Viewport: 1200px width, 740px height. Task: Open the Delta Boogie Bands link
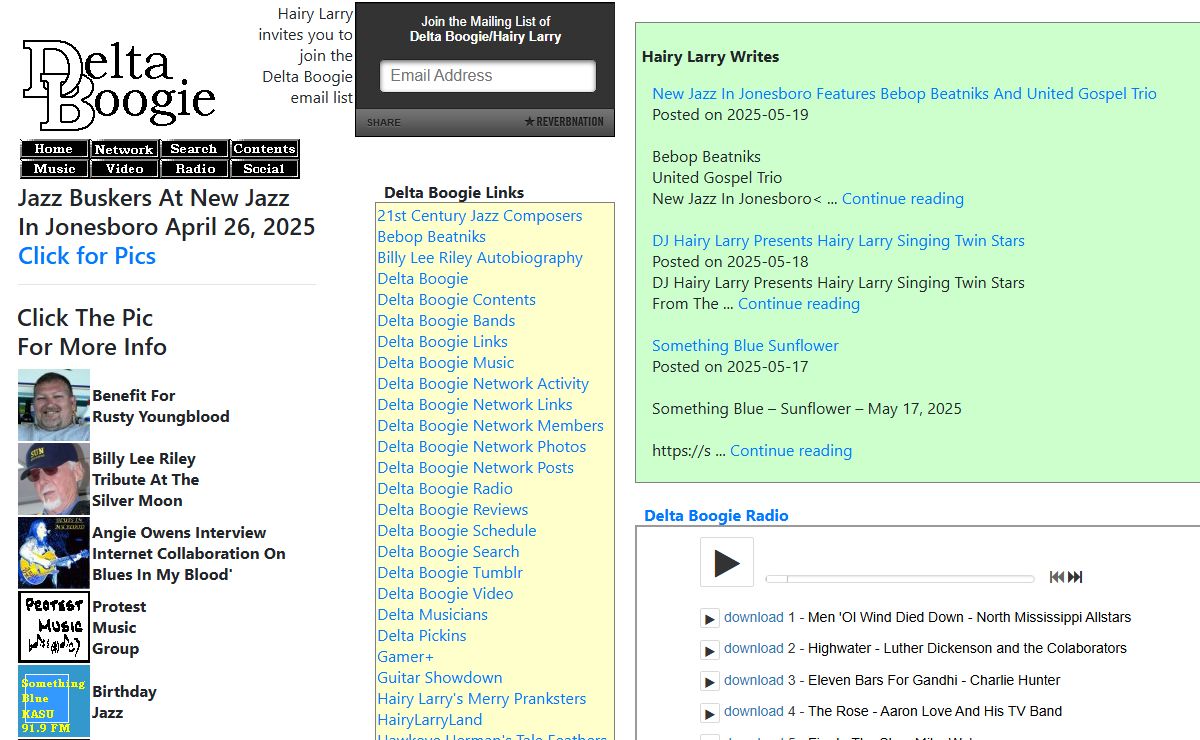coord(446,321)
